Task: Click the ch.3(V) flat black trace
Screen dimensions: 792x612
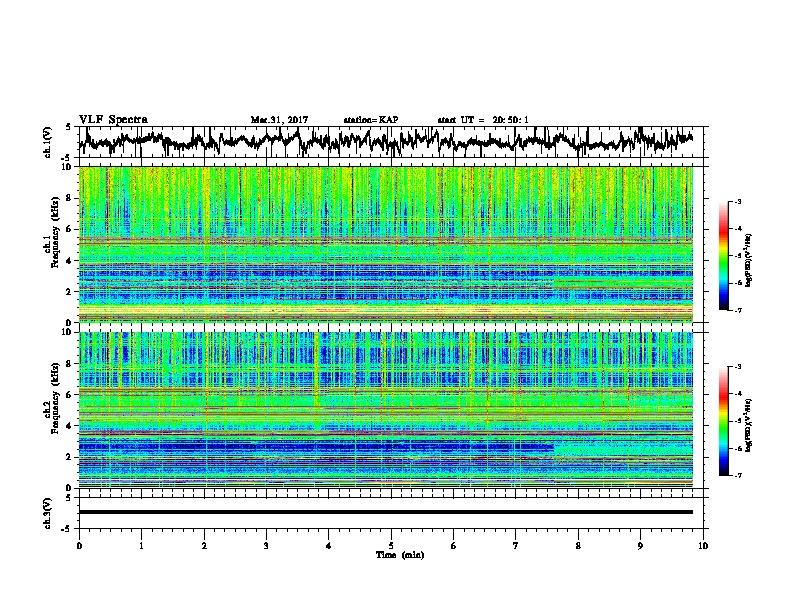Action: pyautogui.click(x=386, y=512)
